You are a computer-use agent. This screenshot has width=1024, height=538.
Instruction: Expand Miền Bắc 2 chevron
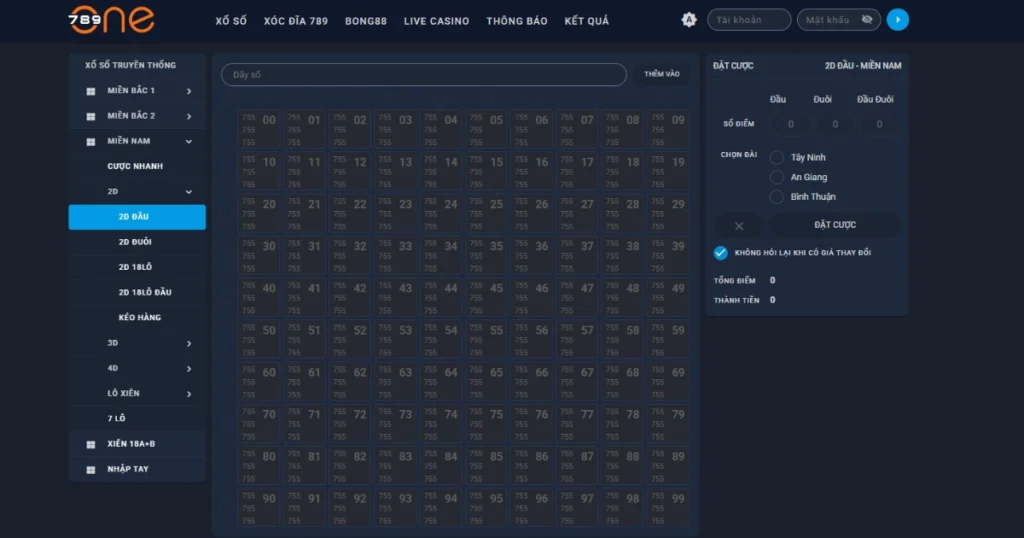(x=189, y=116)
